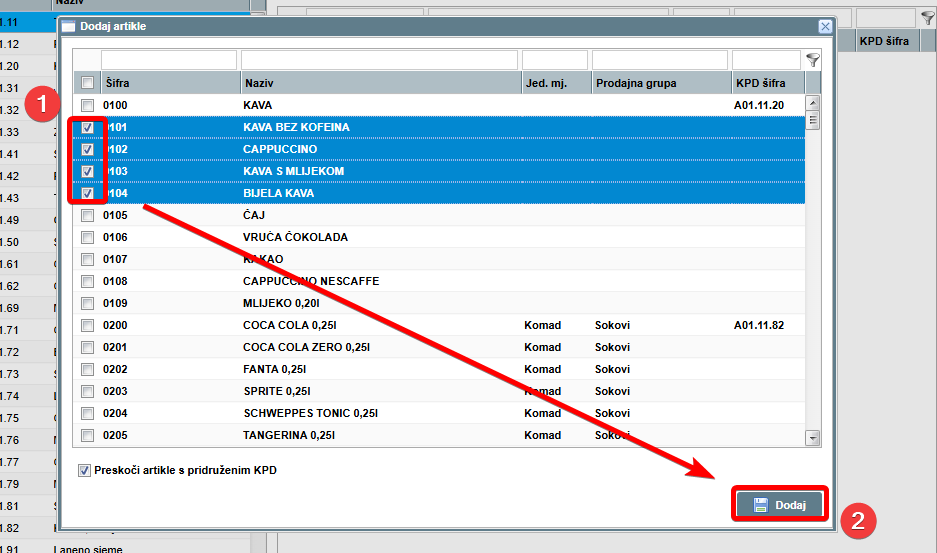This screenshot has height=553, width=937.
Task: Disable Preskoči artikle s pridruženim KPD
Action: [84, 470]
